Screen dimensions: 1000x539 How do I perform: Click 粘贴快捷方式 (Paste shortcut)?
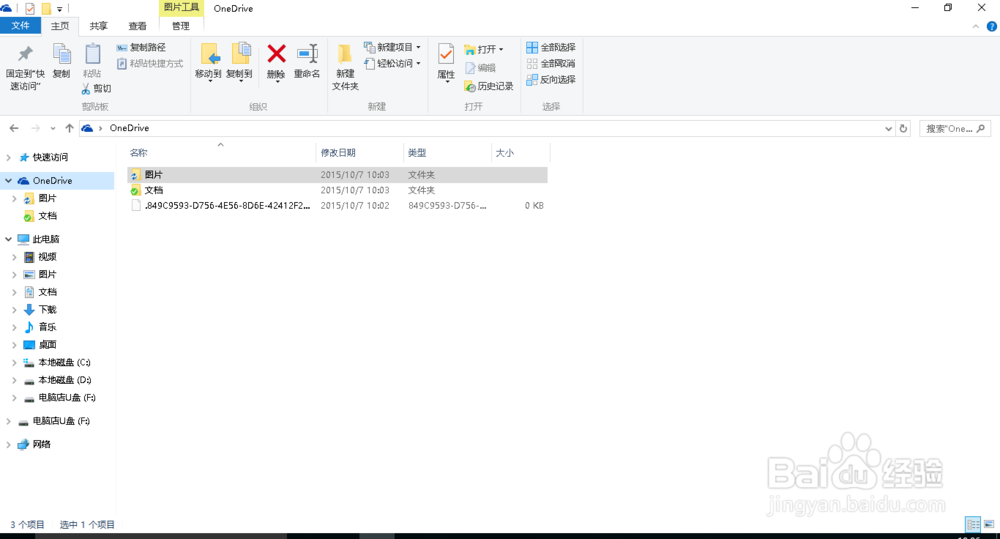[150, 64]
